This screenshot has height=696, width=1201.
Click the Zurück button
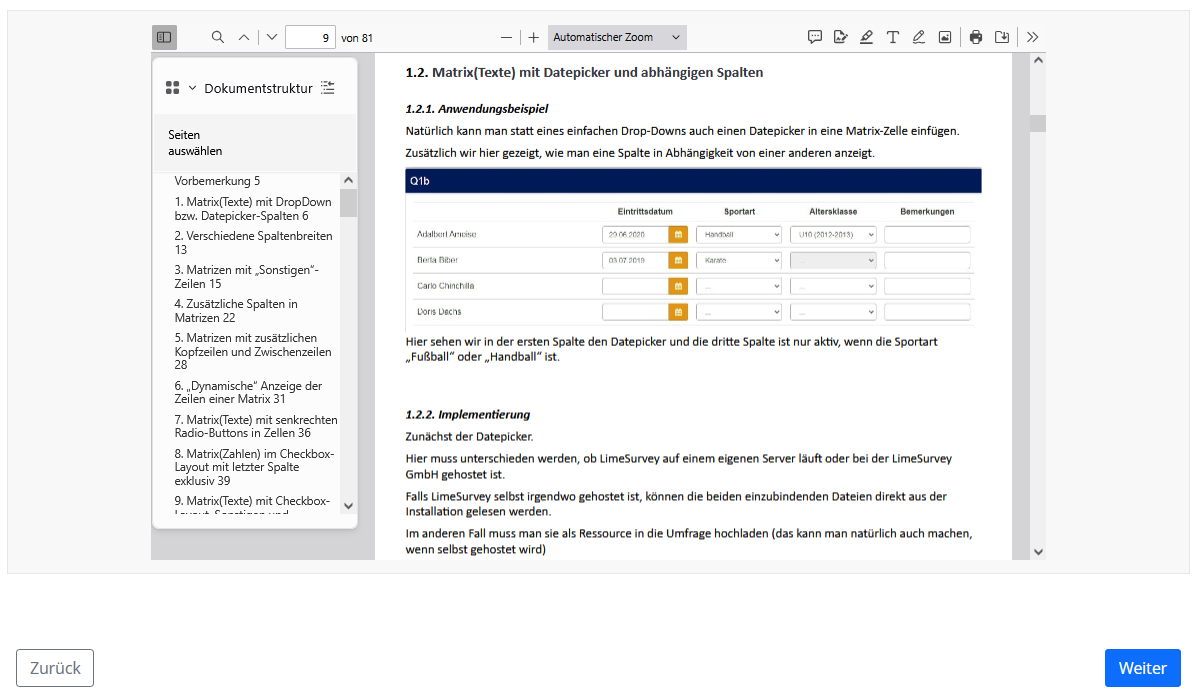[55, 668]
